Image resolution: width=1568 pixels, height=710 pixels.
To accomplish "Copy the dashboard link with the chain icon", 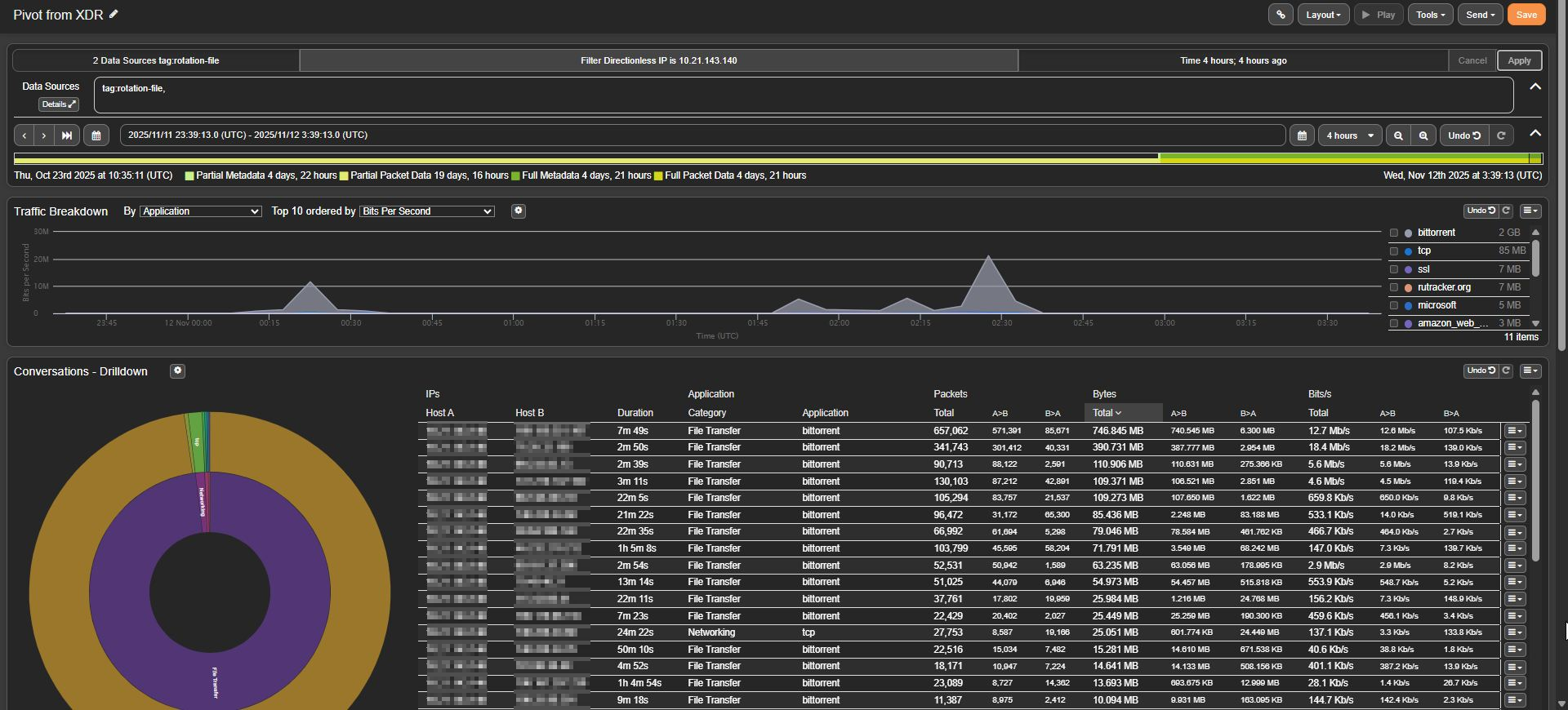I will pyautogui.click(x=1281, y=15).
